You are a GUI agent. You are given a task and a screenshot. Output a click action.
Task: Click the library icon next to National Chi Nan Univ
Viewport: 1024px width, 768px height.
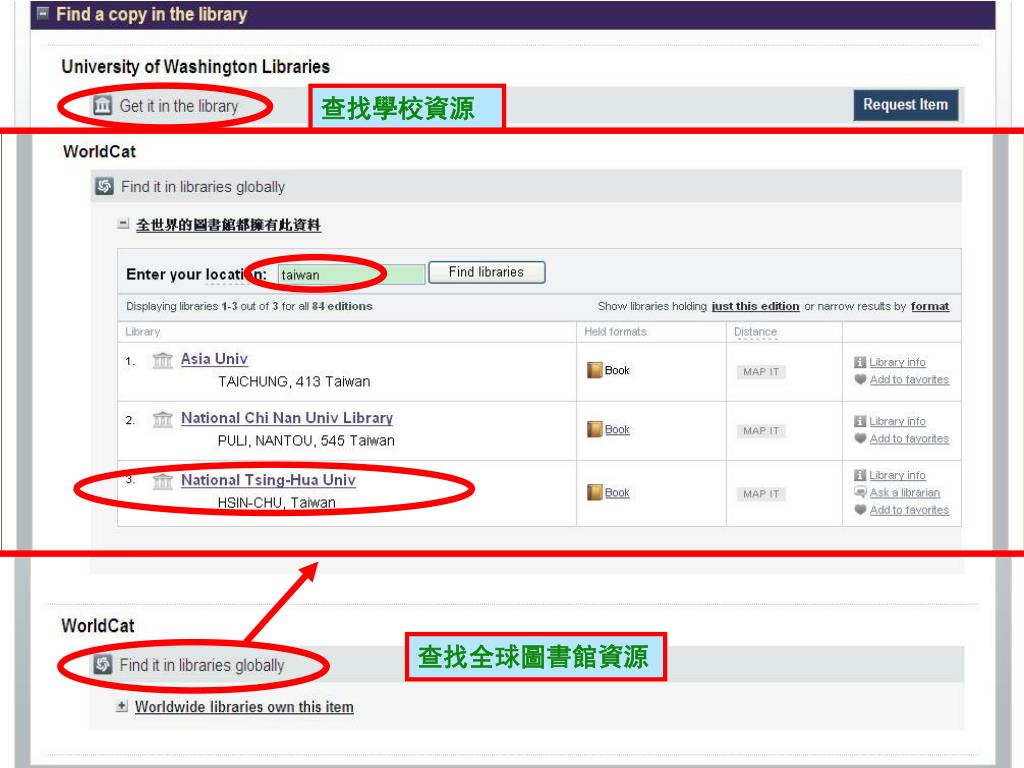(x=162, y=419)
